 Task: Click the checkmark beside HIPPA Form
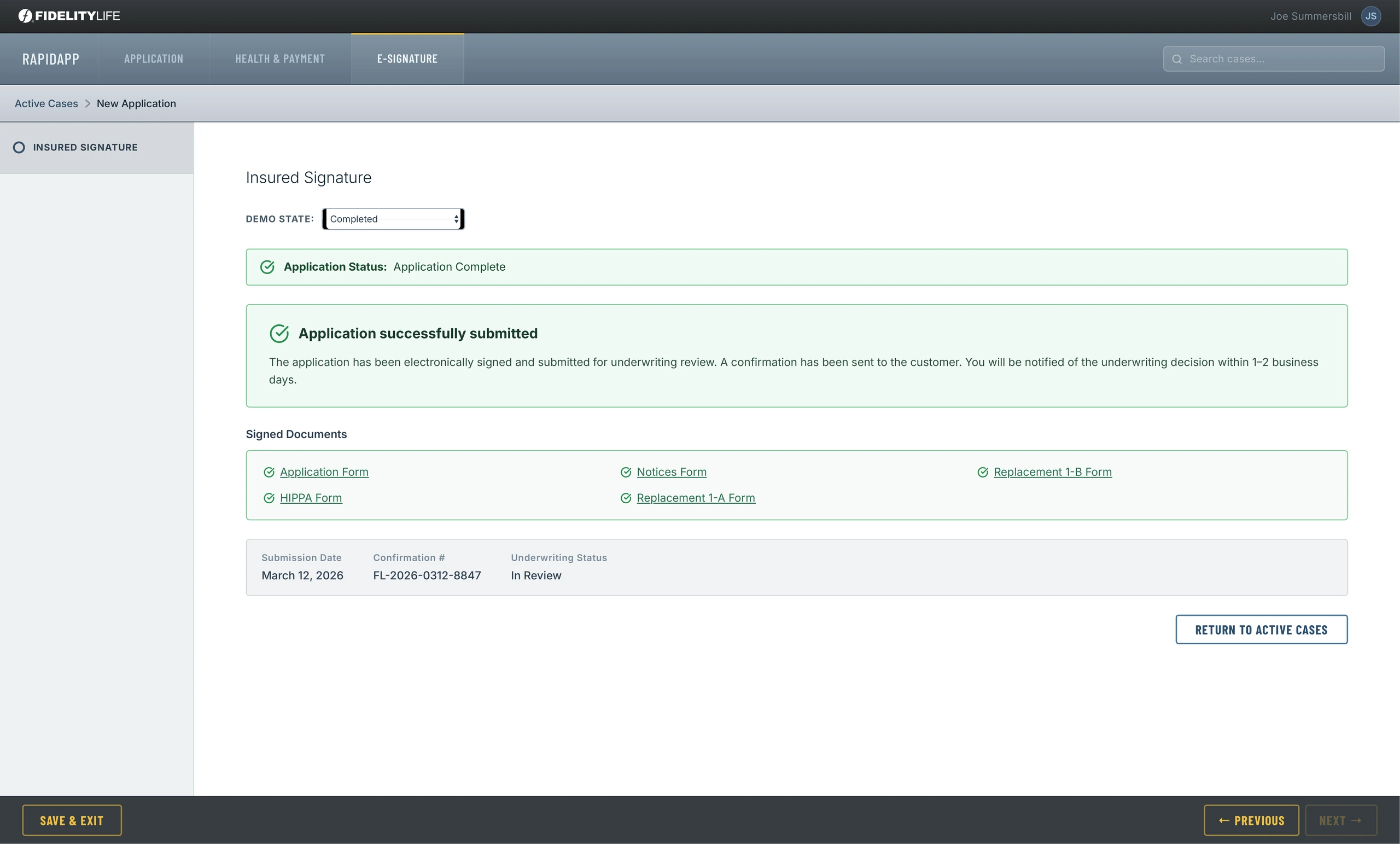coord(269,498)
